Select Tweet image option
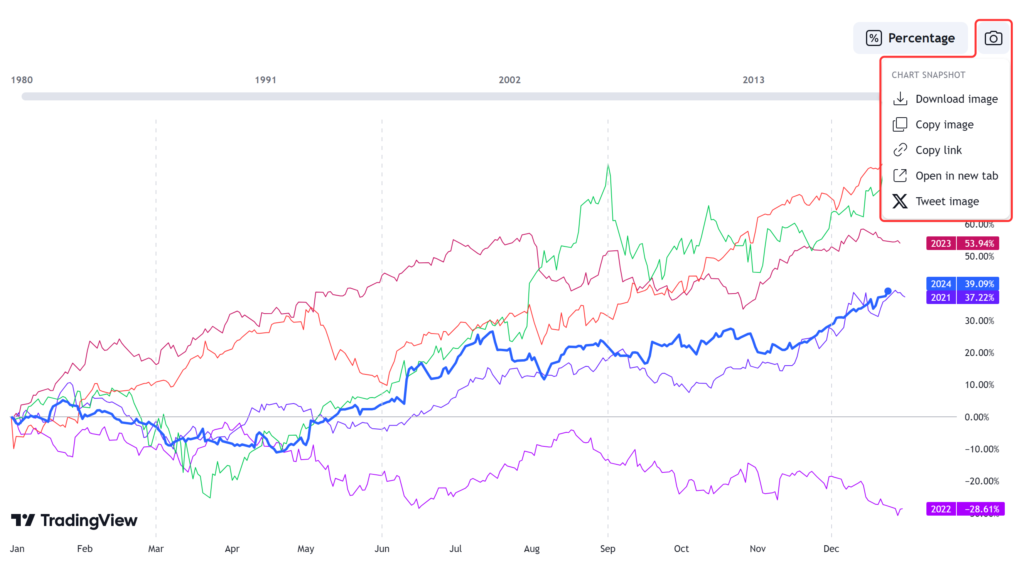The image size is (1024, 576). click(x=946, y=201)
